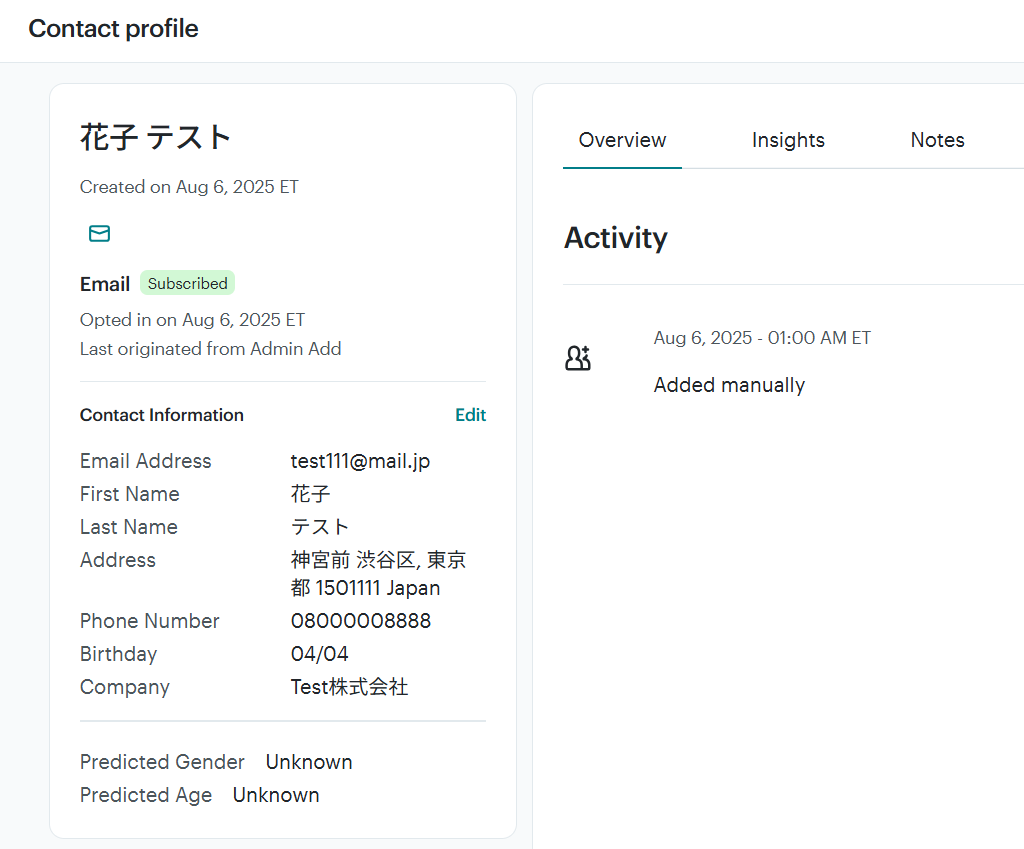Viewport: 1024px width, 849px height.
Task: Click the Contact profile page title
Action: click(x=113, y=29)
